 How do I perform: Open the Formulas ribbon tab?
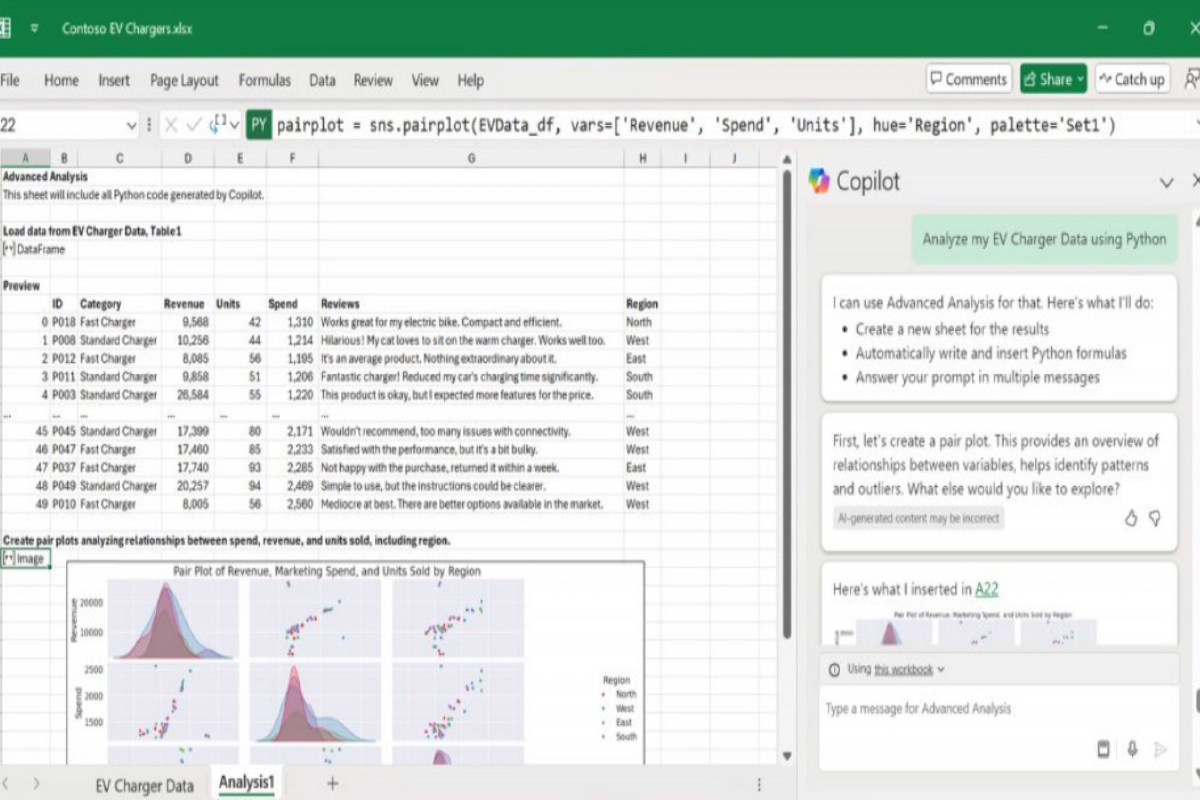coord(265,80)
